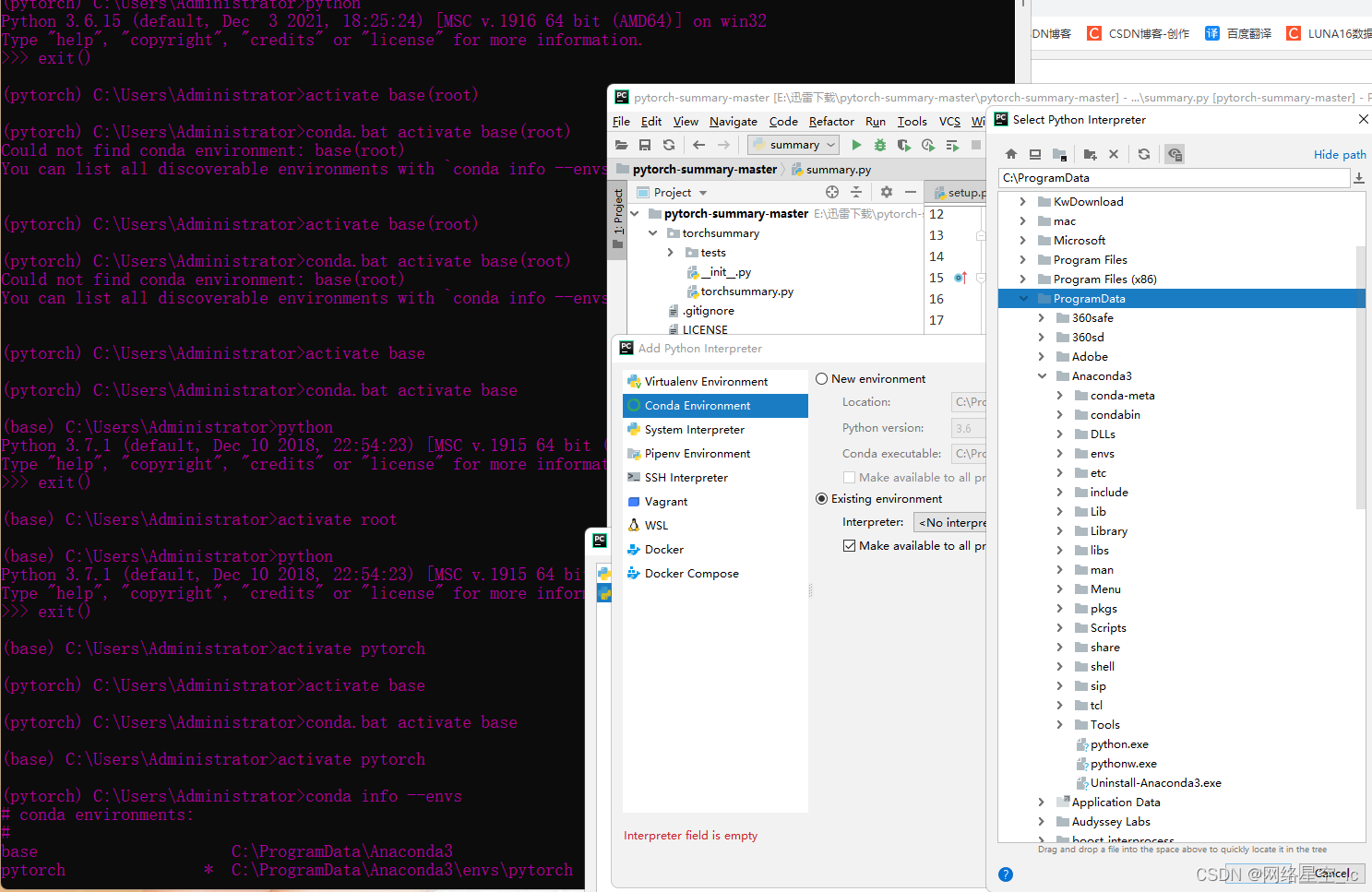Click Refresh icon in Select Python Interpreter
Screen dimensions: 1372x892
click(x=1144, y=154)
